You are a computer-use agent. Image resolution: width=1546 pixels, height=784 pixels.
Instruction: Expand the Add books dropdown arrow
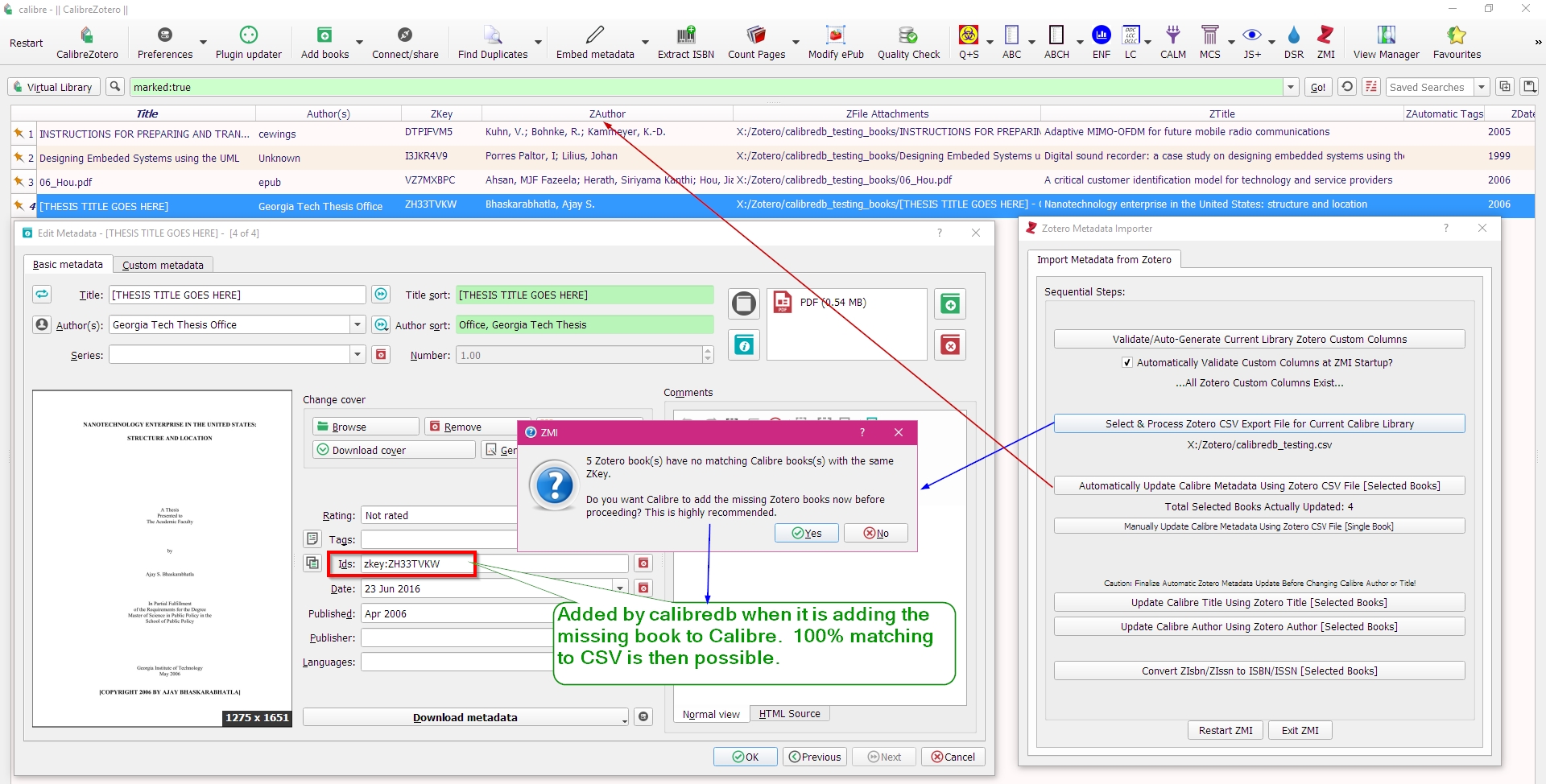click(x=359, y=43)
